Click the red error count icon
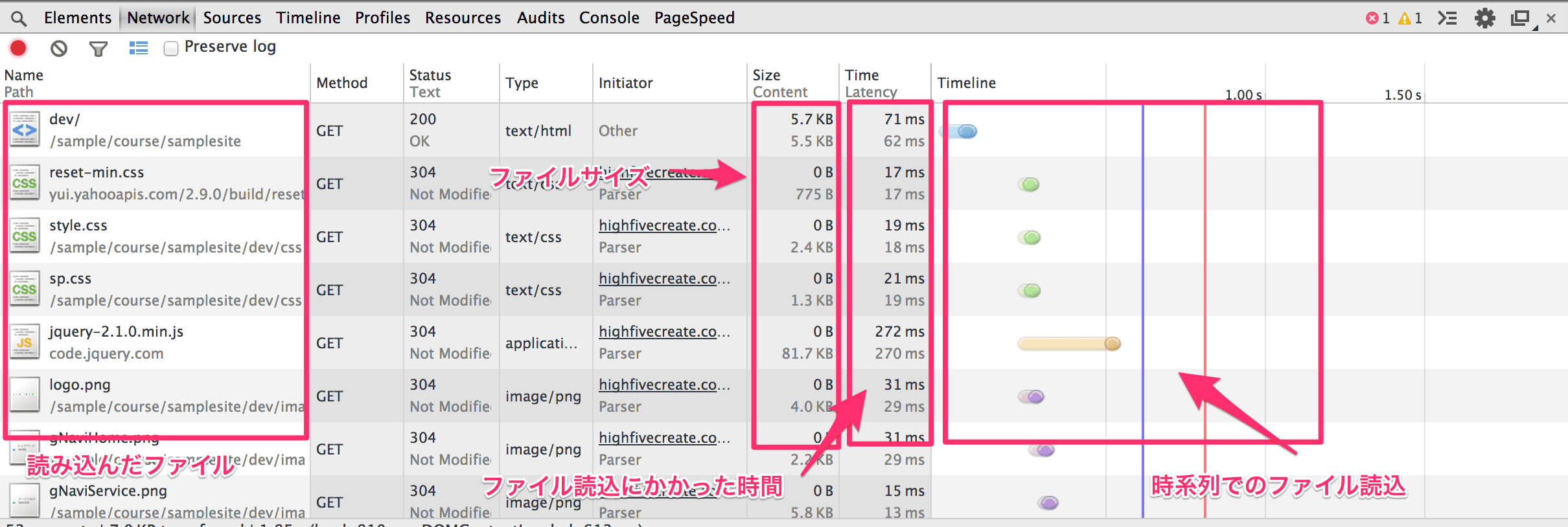This screenshot has width=1568, height=527. (1372, 18)
